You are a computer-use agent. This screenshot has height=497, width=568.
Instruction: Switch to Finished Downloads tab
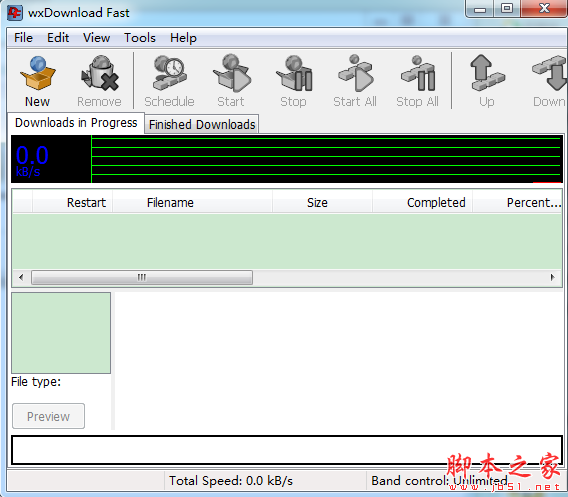click(x=202, y=124)
